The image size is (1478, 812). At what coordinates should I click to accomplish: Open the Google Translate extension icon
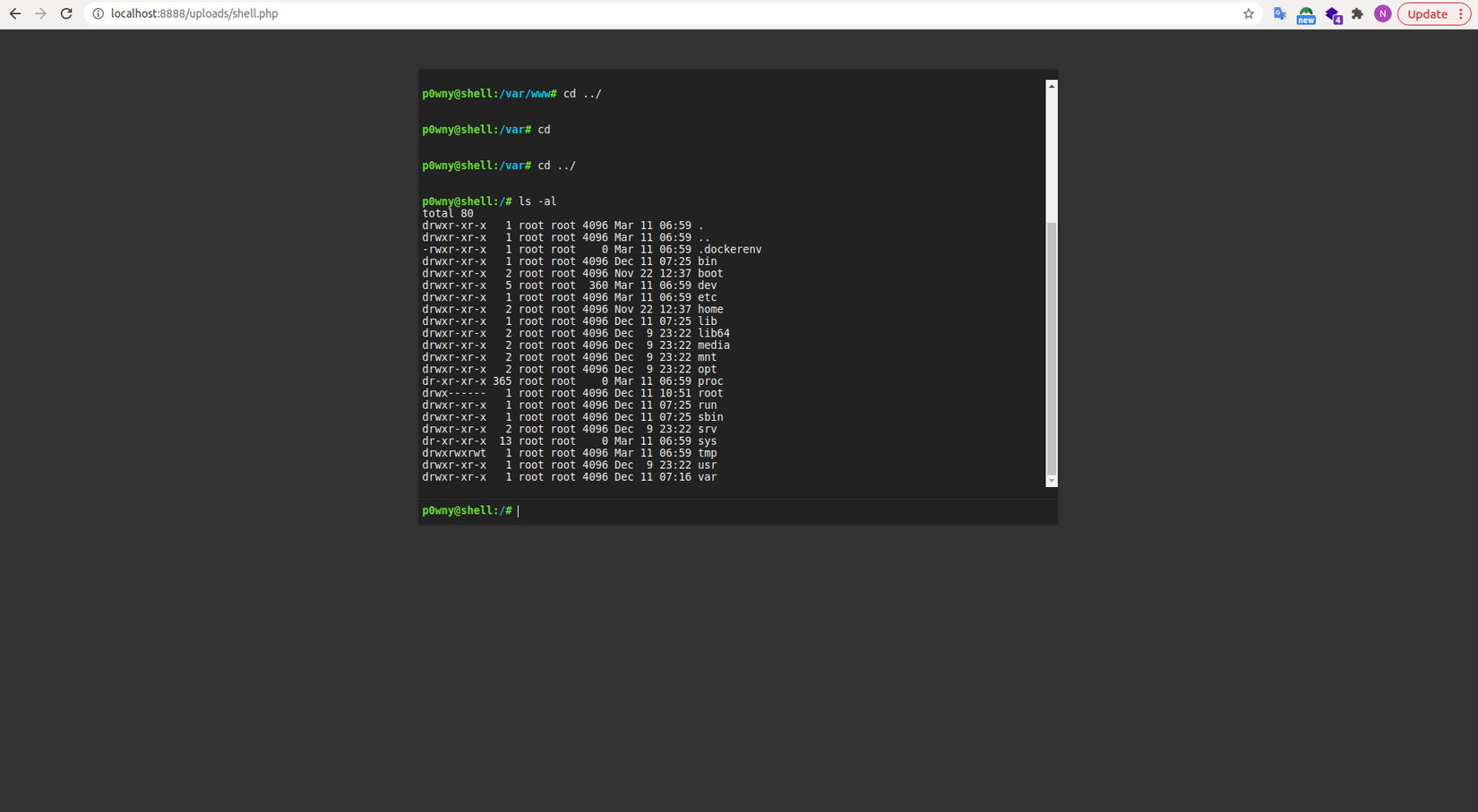click(1280, 13)
